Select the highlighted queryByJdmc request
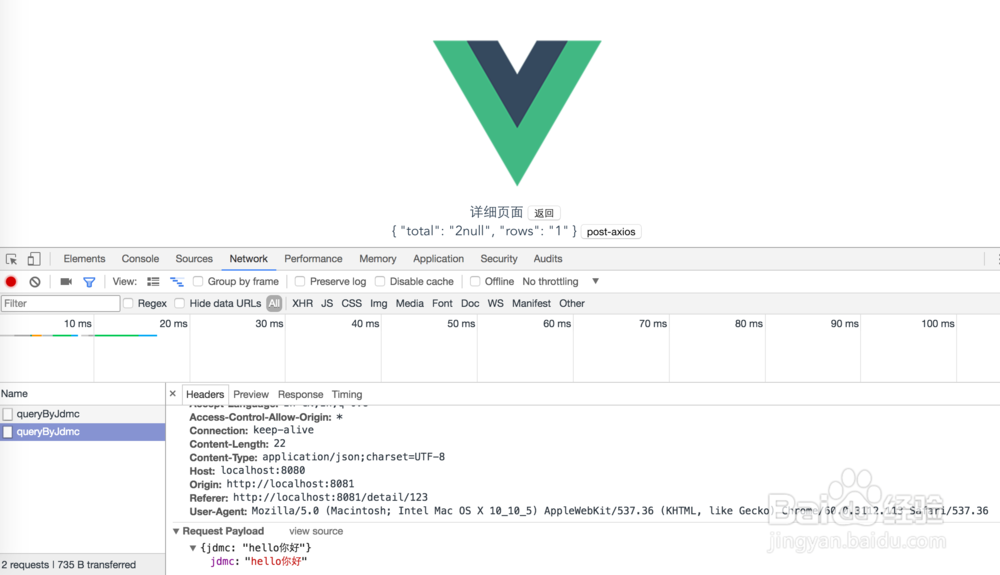 pos(83,432)
